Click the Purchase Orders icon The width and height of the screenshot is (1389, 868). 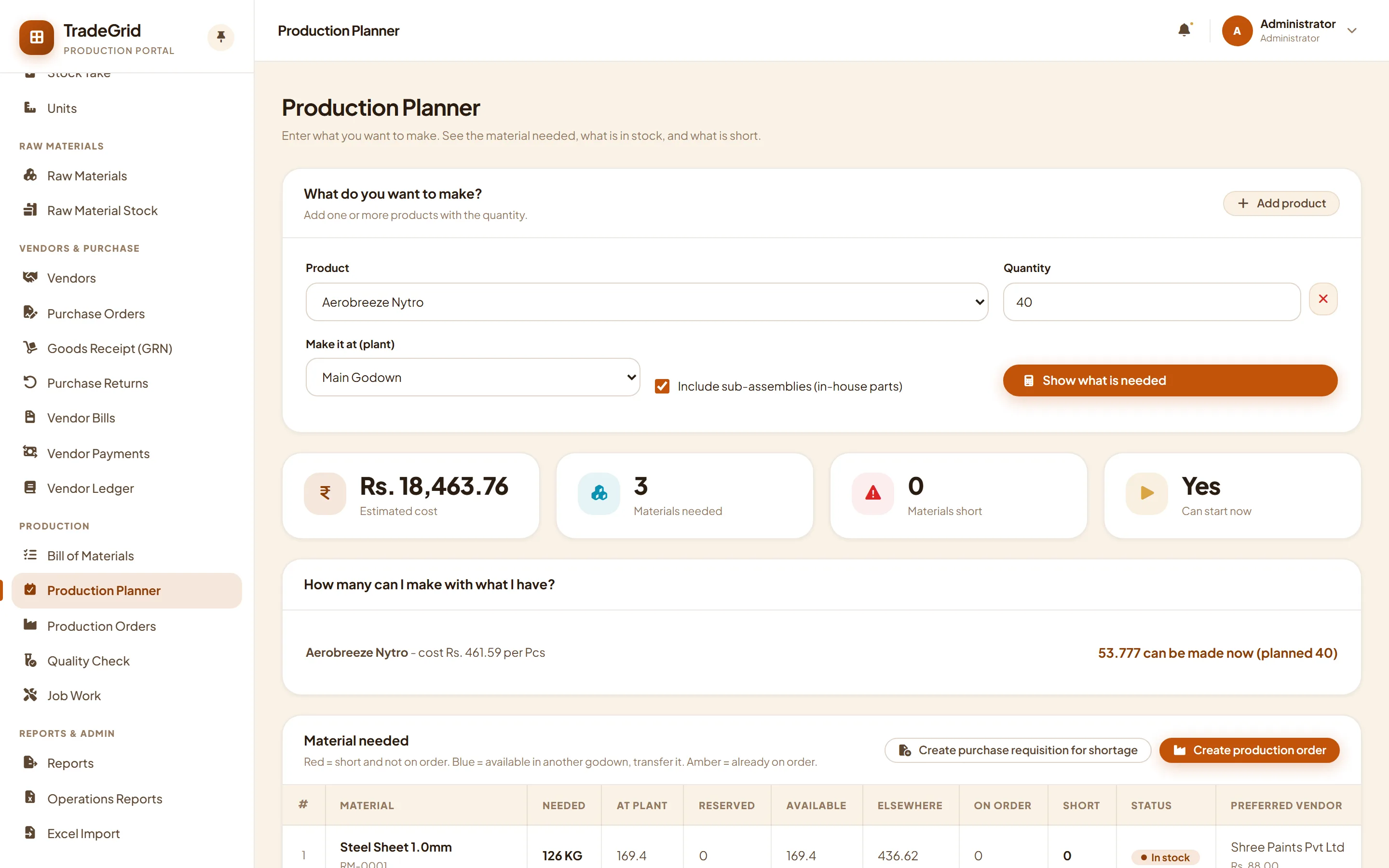tap(30, 312)
